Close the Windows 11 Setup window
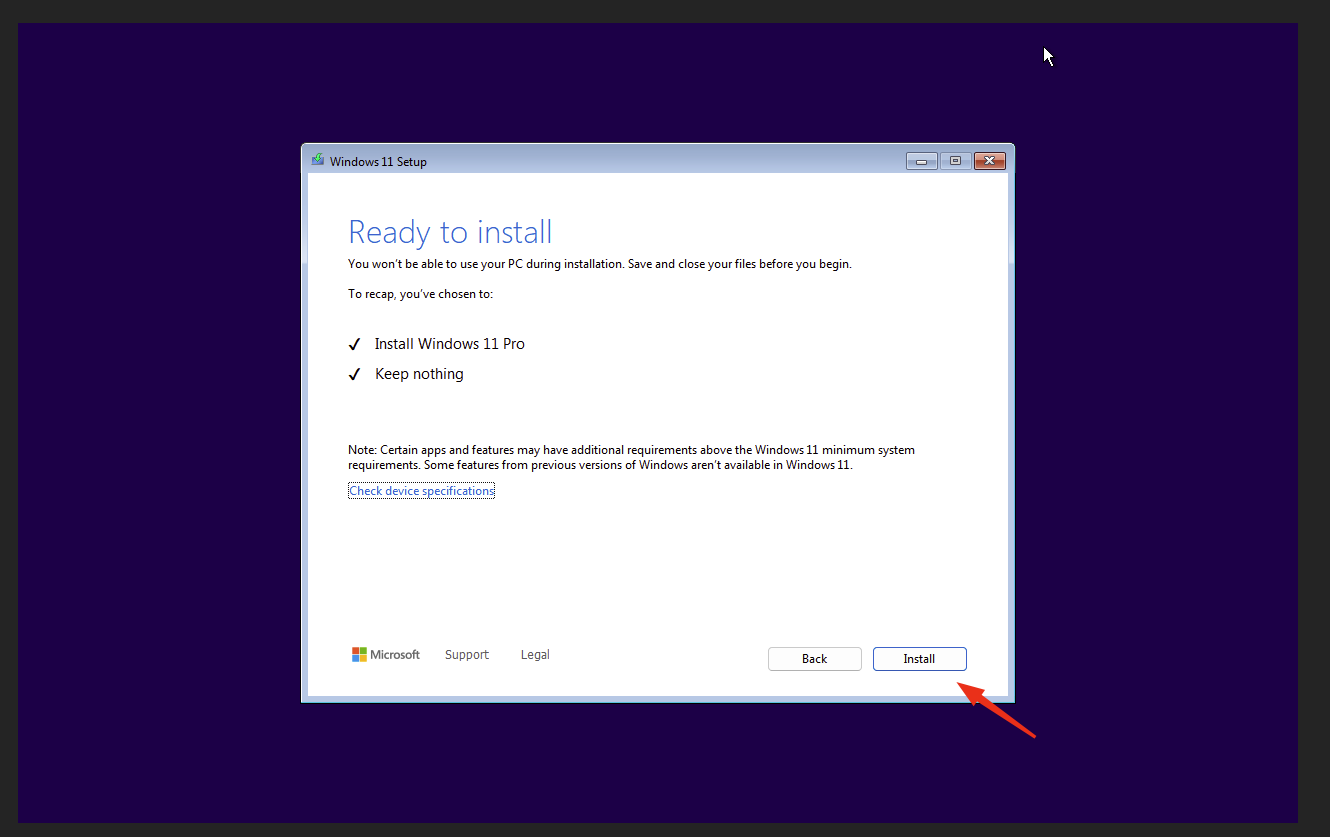 [989, 160]
